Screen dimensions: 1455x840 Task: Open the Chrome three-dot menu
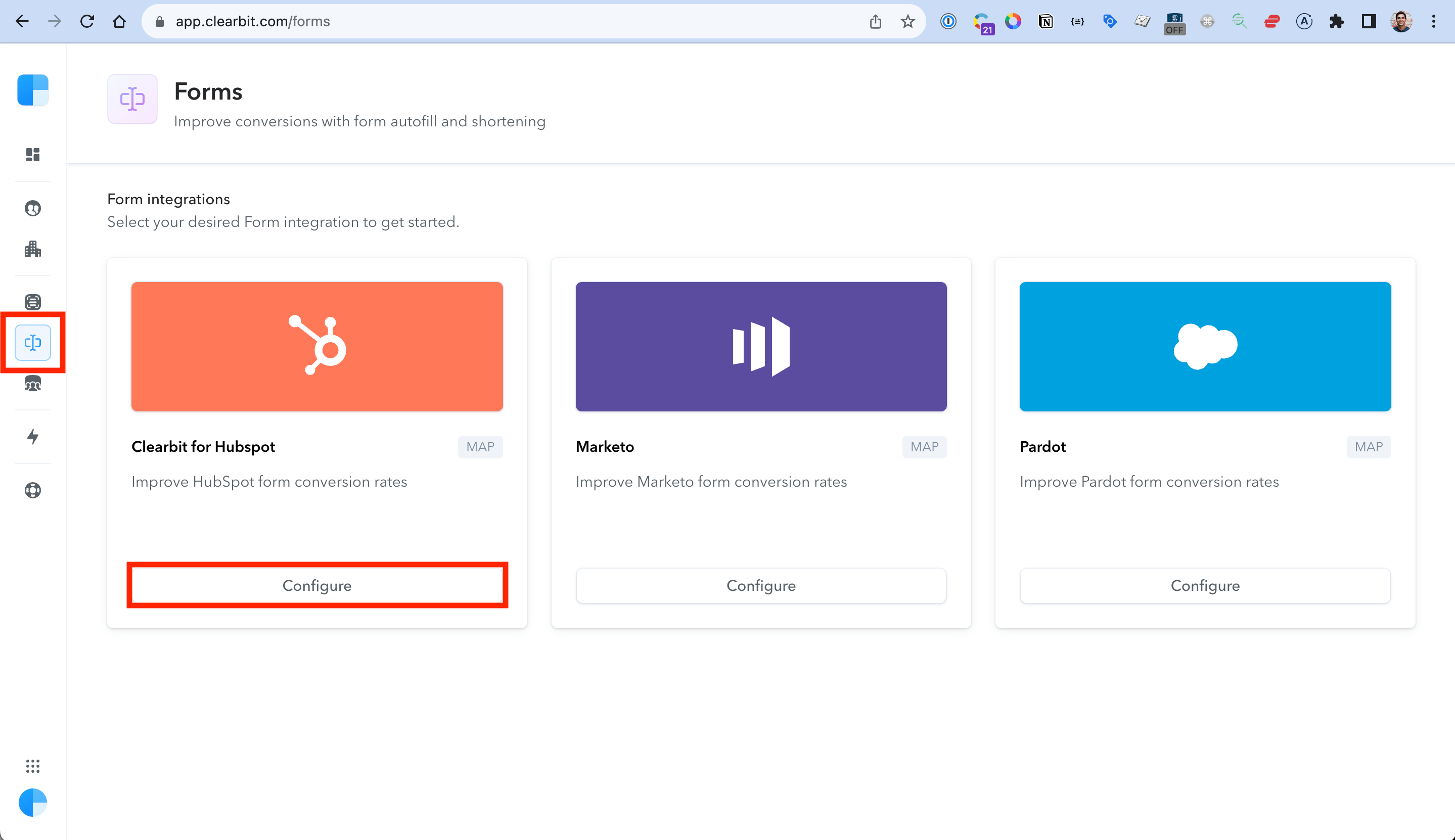click(1433, 21)
